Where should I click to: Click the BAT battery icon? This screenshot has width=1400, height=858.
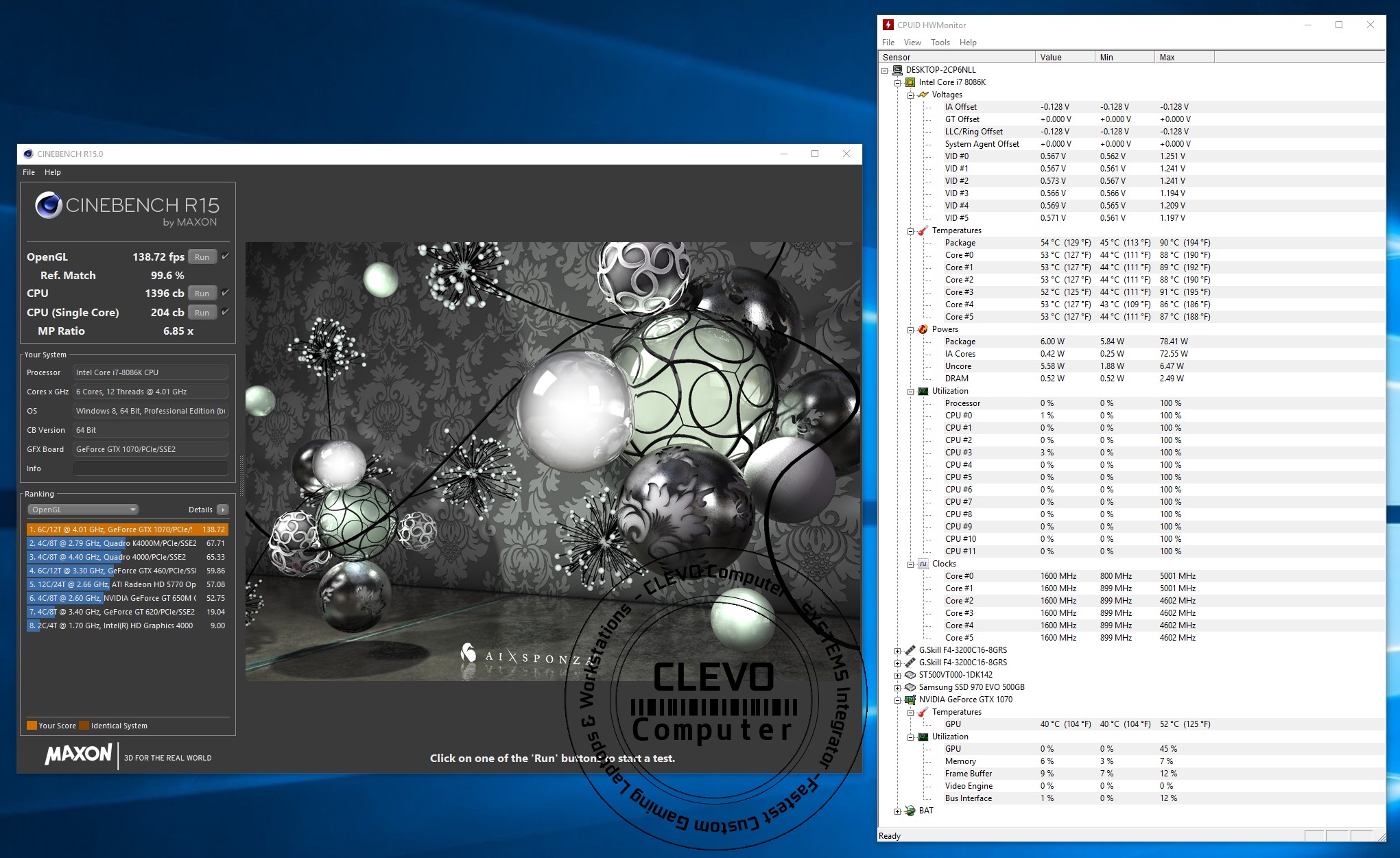910,811
